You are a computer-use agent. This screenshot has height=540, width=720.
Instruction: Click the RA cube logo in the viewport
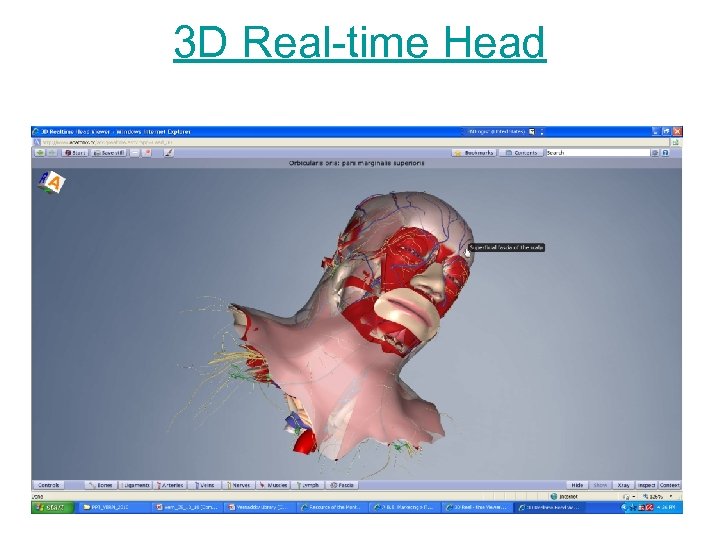click(x=51, y=183)
